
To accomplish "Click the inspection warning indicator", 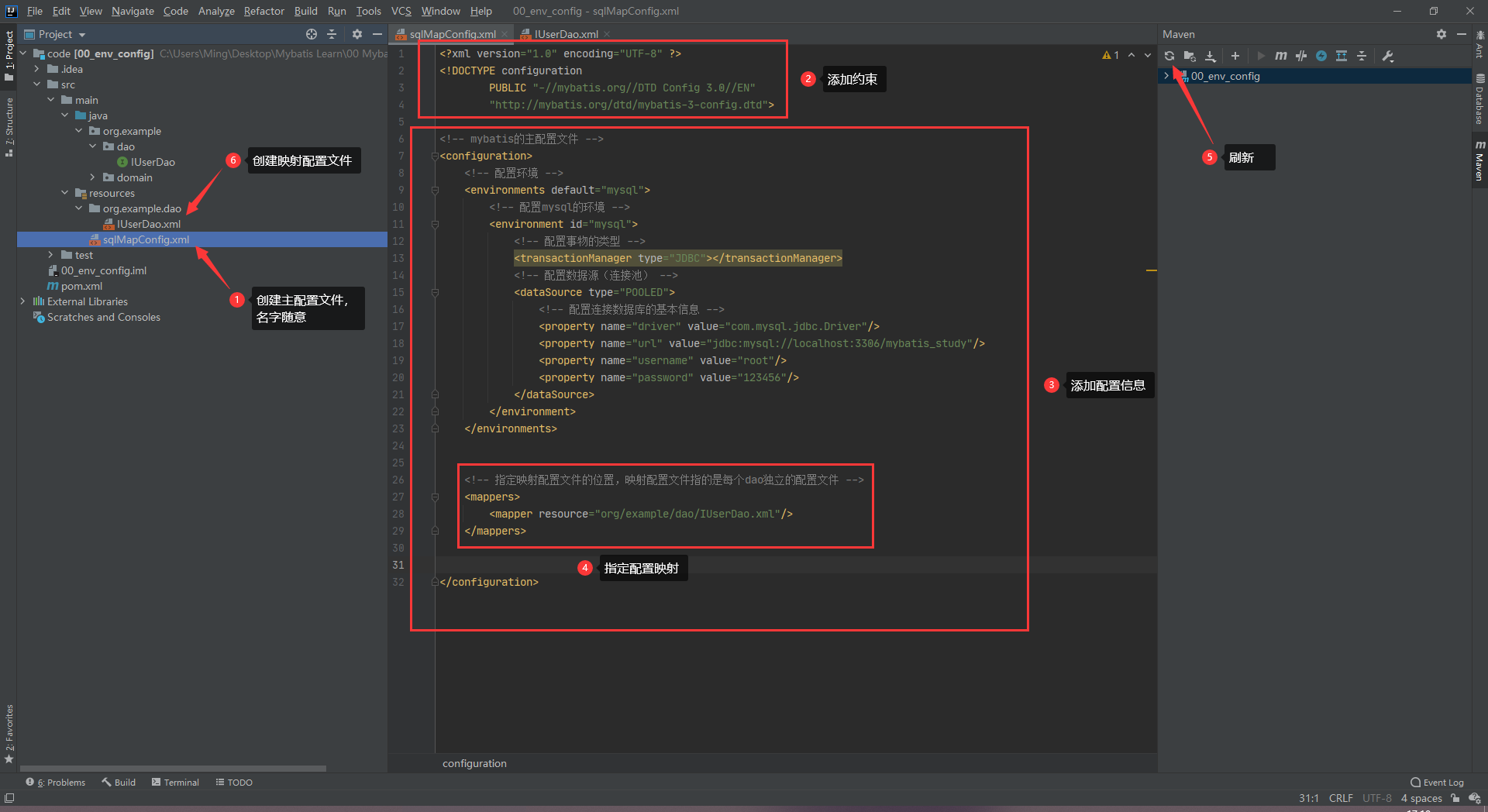I will (x=1111, y=55).
